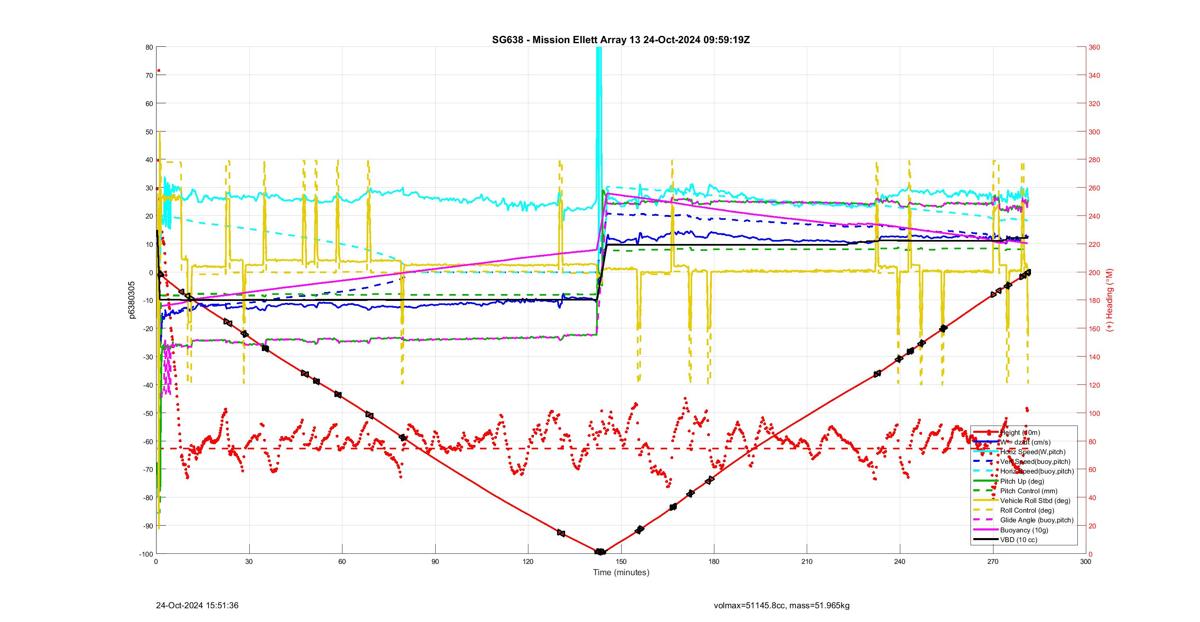Click right heading-axis tick label 180

click(x=1095, y=300)
